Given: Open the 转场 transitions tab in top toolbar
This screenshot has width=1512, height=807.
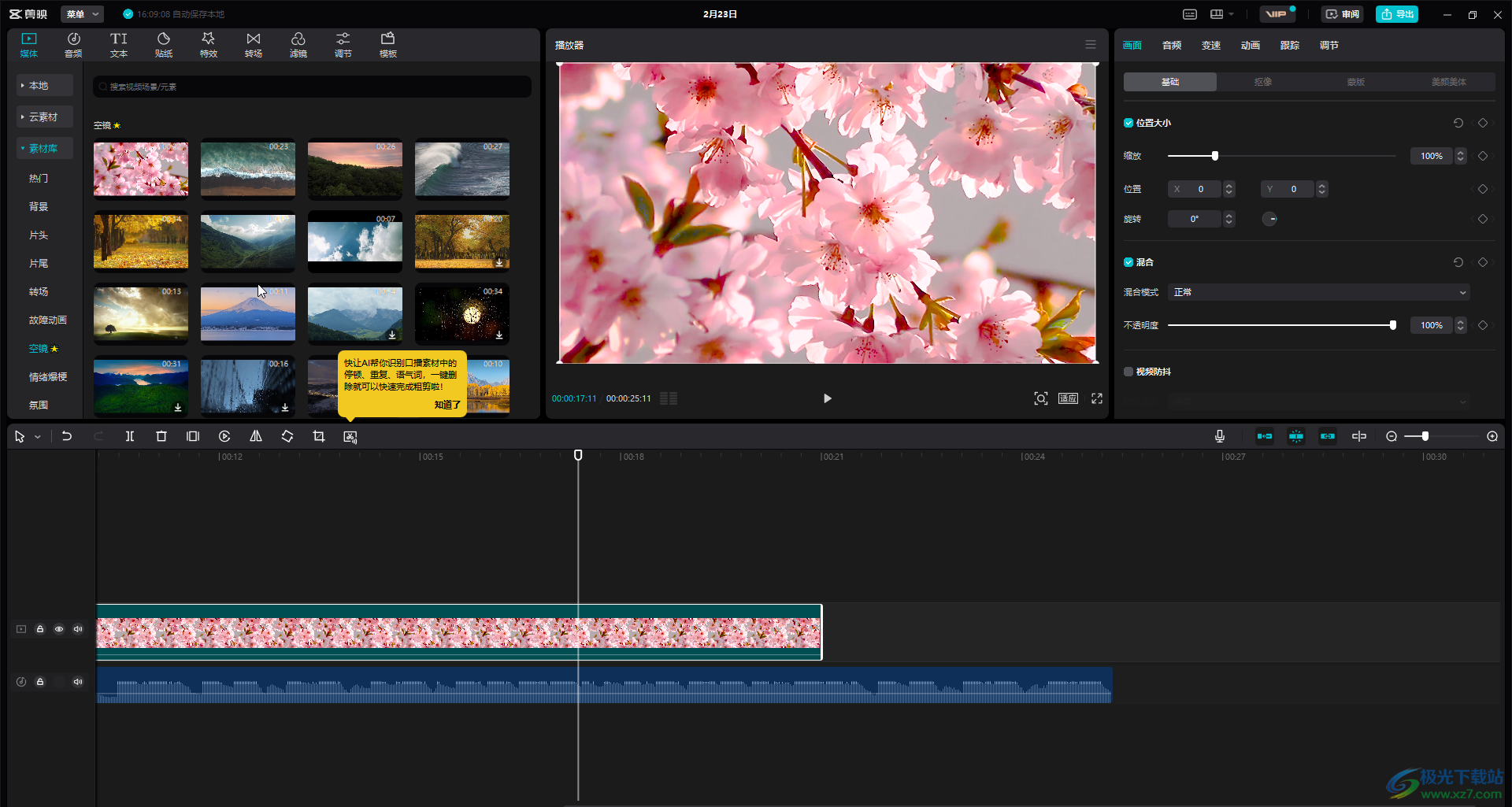Looking at the screenshot, I should 254,45.
